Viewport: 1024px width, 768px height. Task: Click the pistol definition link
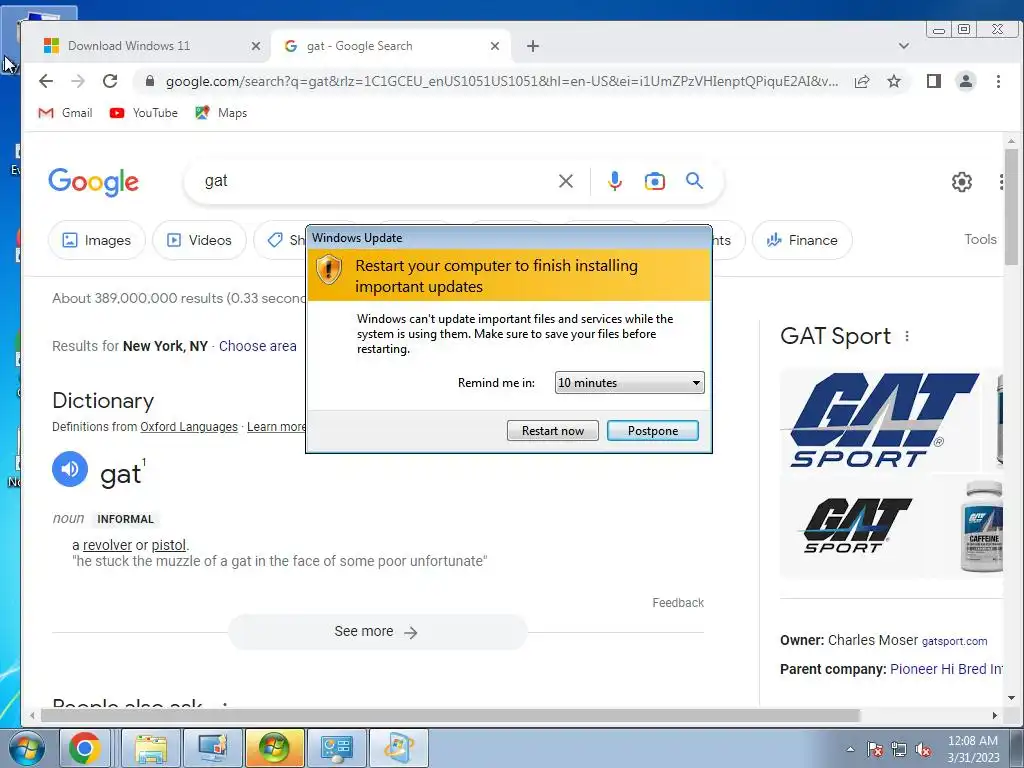tap(168, 545)
